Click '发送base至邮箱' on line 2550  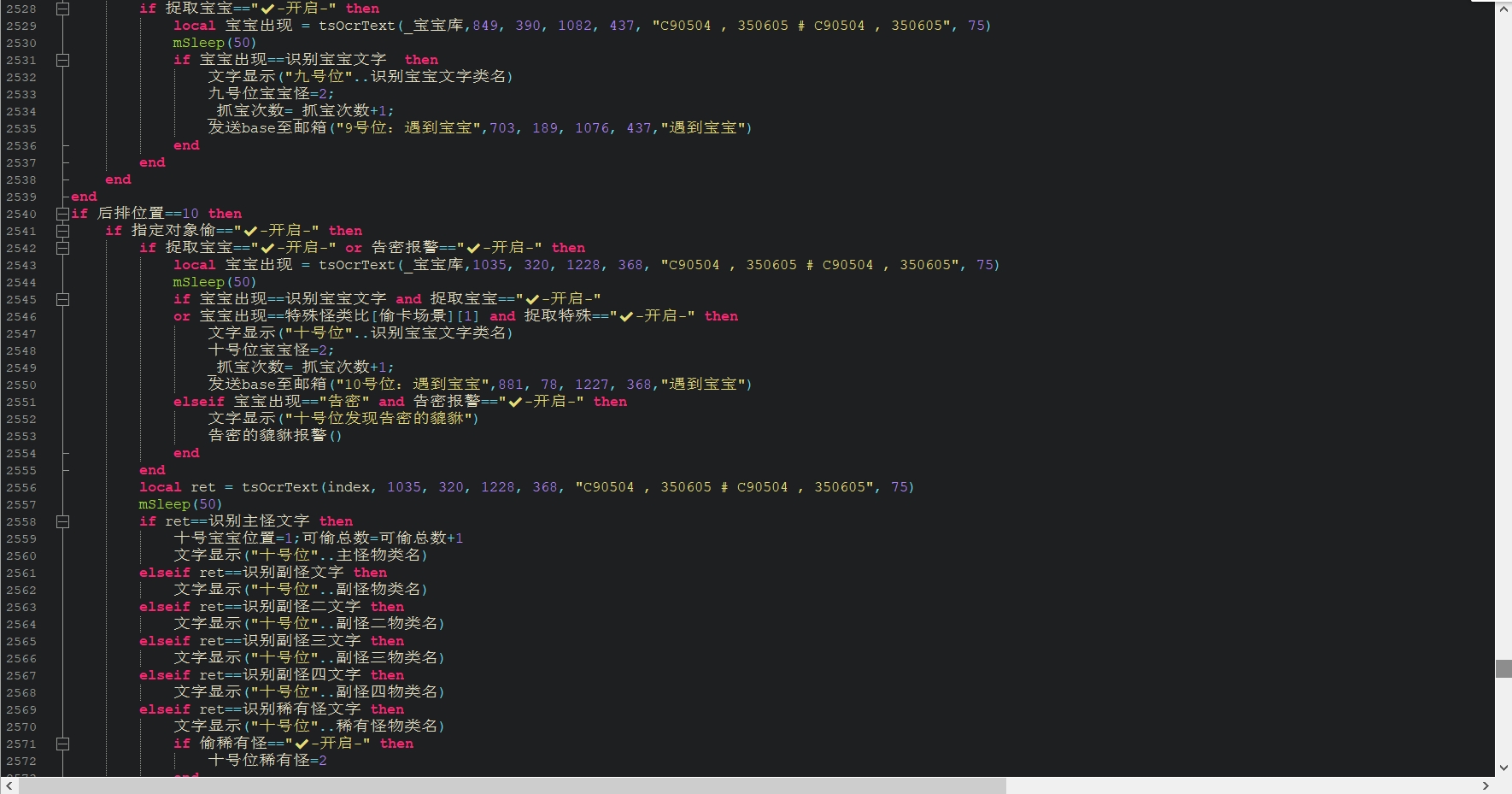tap(267, 385)
